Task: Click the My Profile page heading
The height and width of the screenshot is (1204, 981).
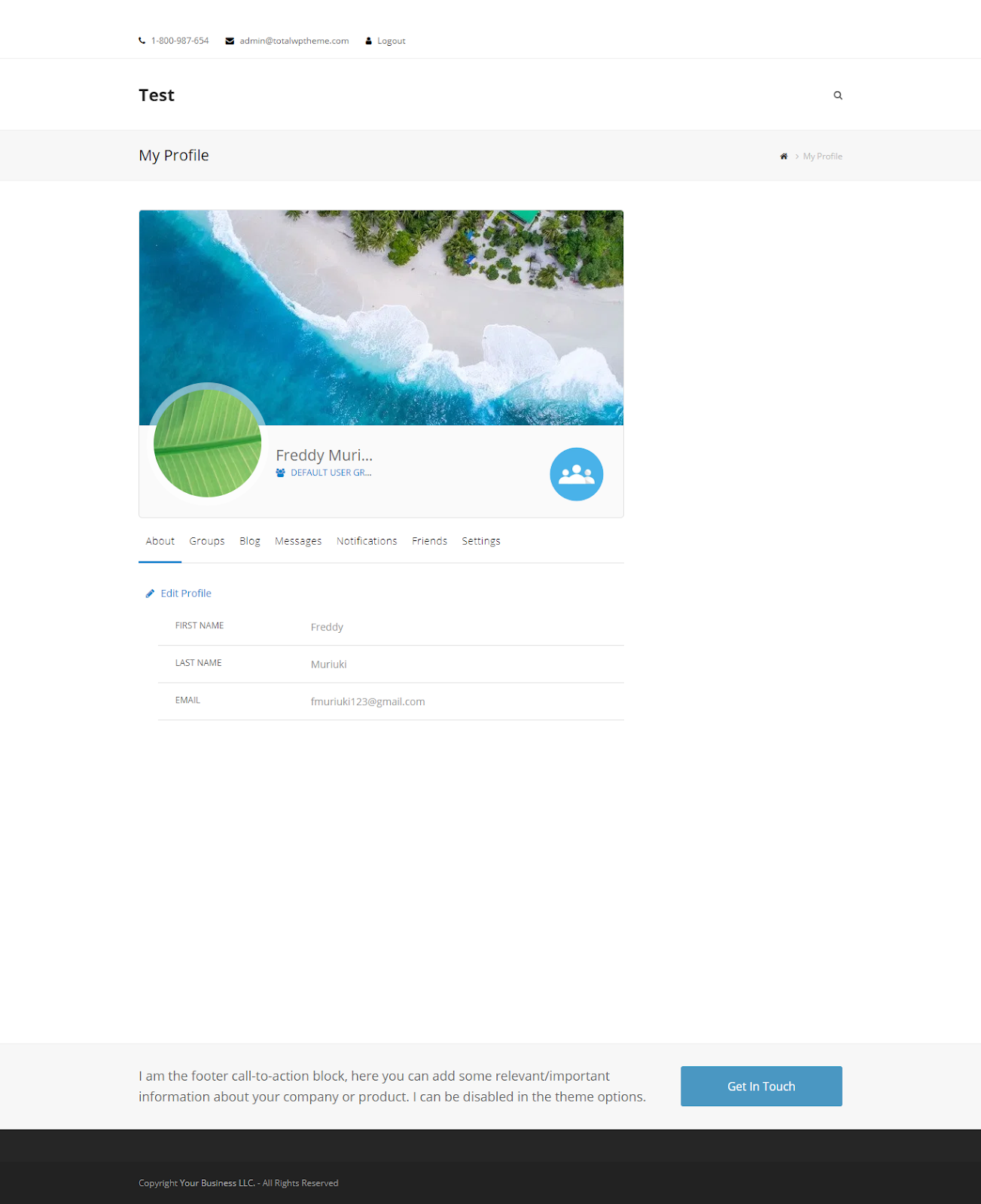Action: coord(174,155)
